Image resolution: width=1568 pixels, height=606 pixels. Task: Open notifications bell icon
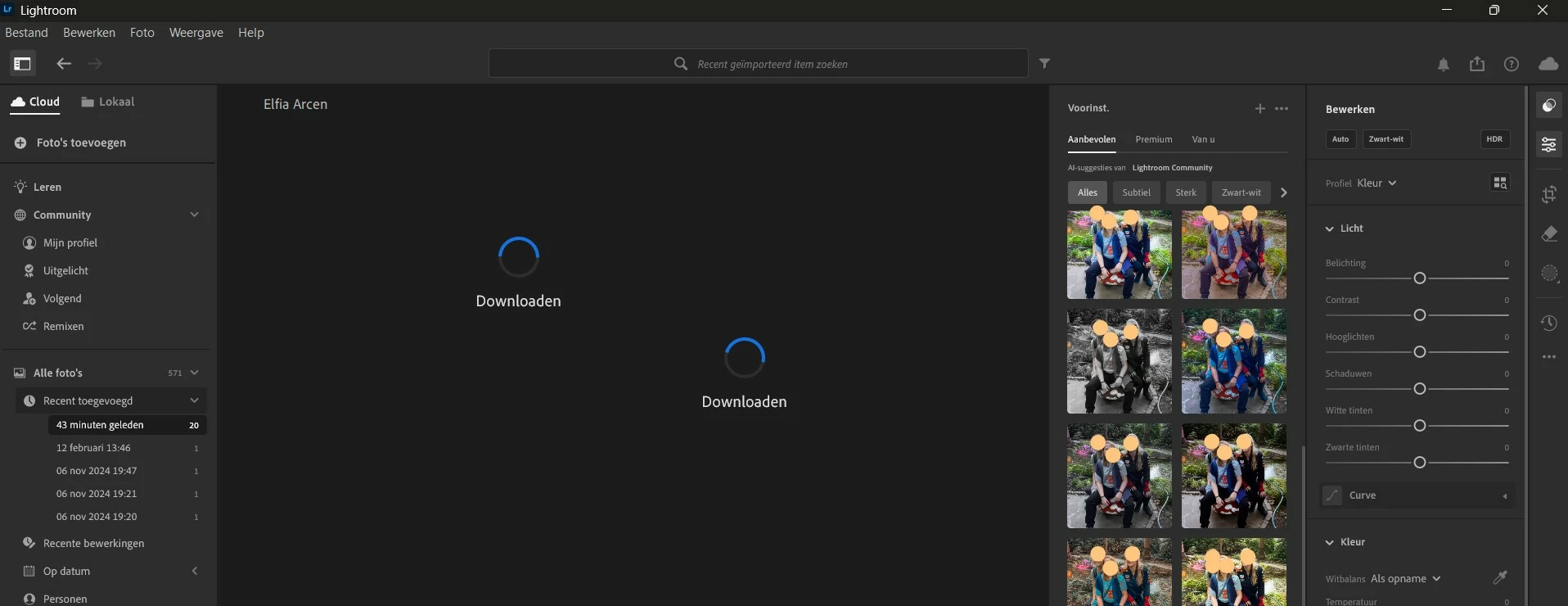pos(1444,65)
